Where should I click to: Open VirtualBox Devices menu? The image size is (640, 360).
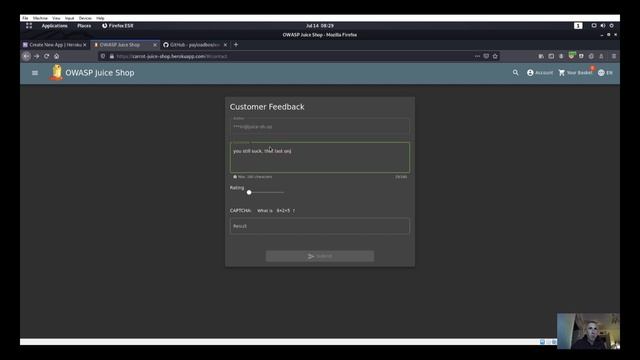point(85,18)
